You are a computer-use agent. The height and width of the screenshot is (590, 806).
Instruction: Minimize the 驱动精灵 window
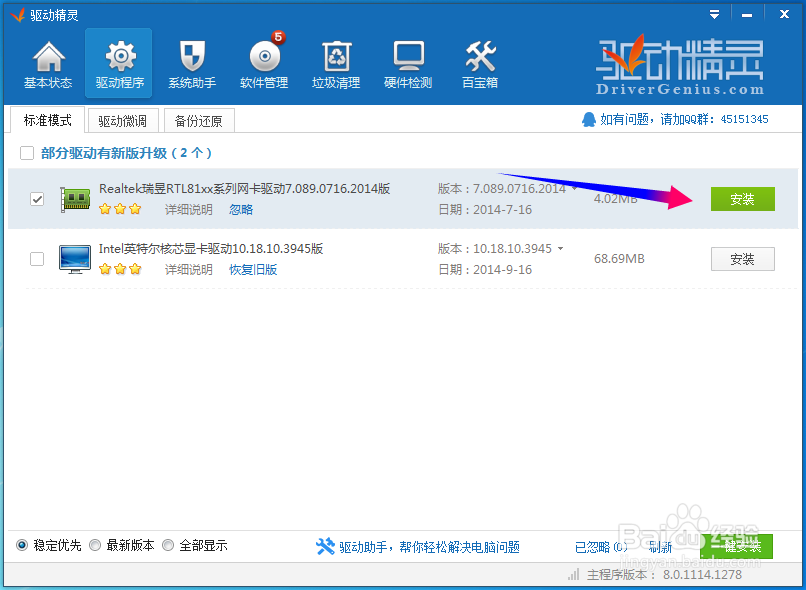click(747, 15)
